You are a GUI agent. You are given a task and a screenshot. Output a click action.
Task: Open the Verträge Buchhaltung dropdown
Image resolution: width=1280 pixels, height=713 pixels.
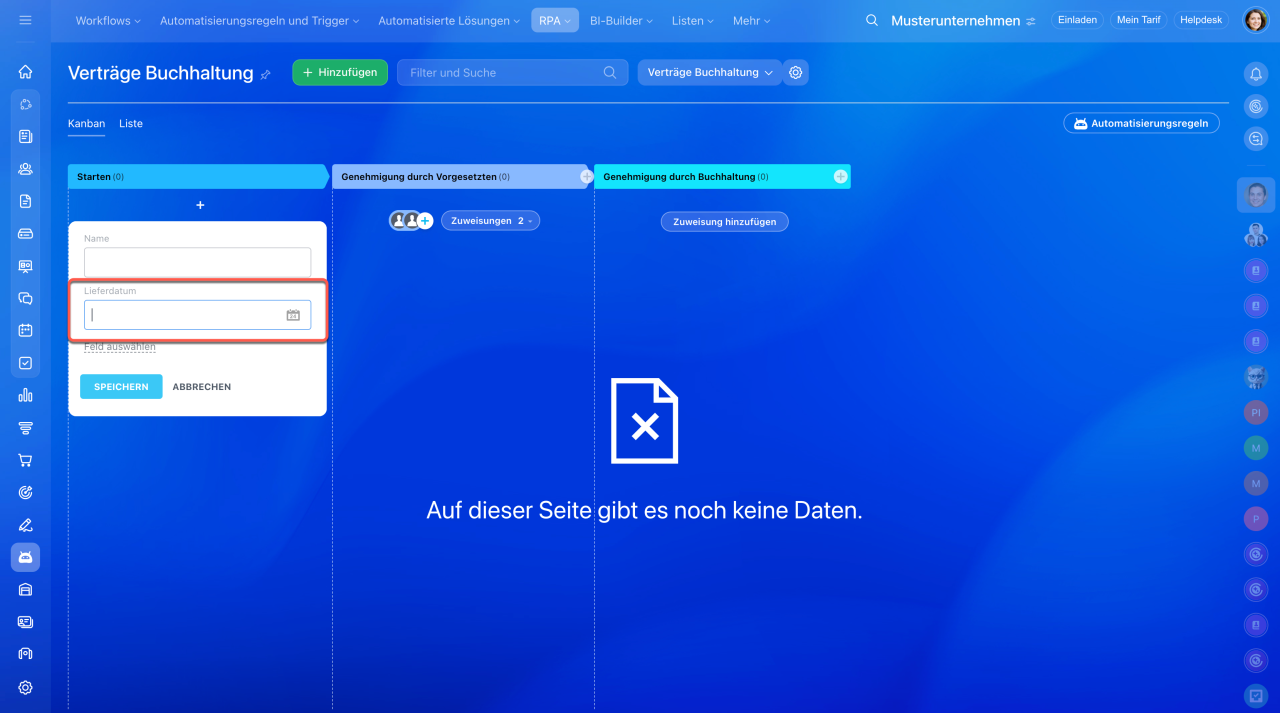point(710,72)
